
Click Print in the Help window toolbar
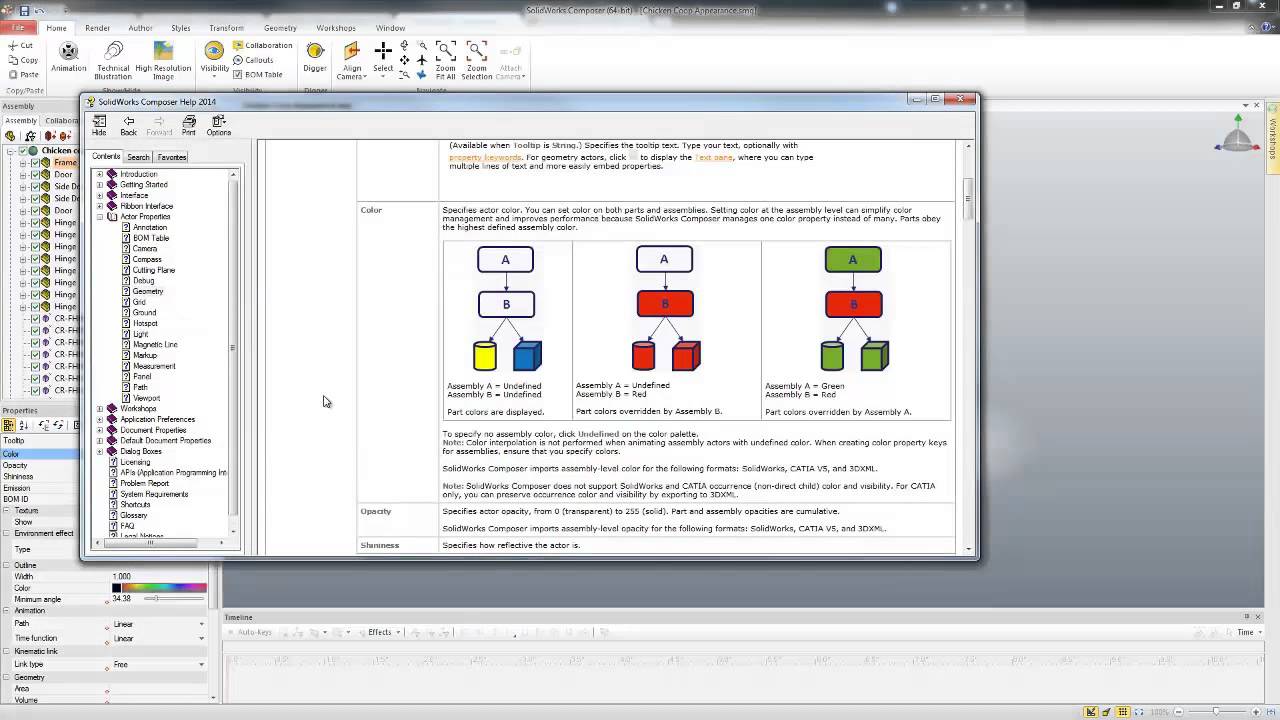pos(189,125)
